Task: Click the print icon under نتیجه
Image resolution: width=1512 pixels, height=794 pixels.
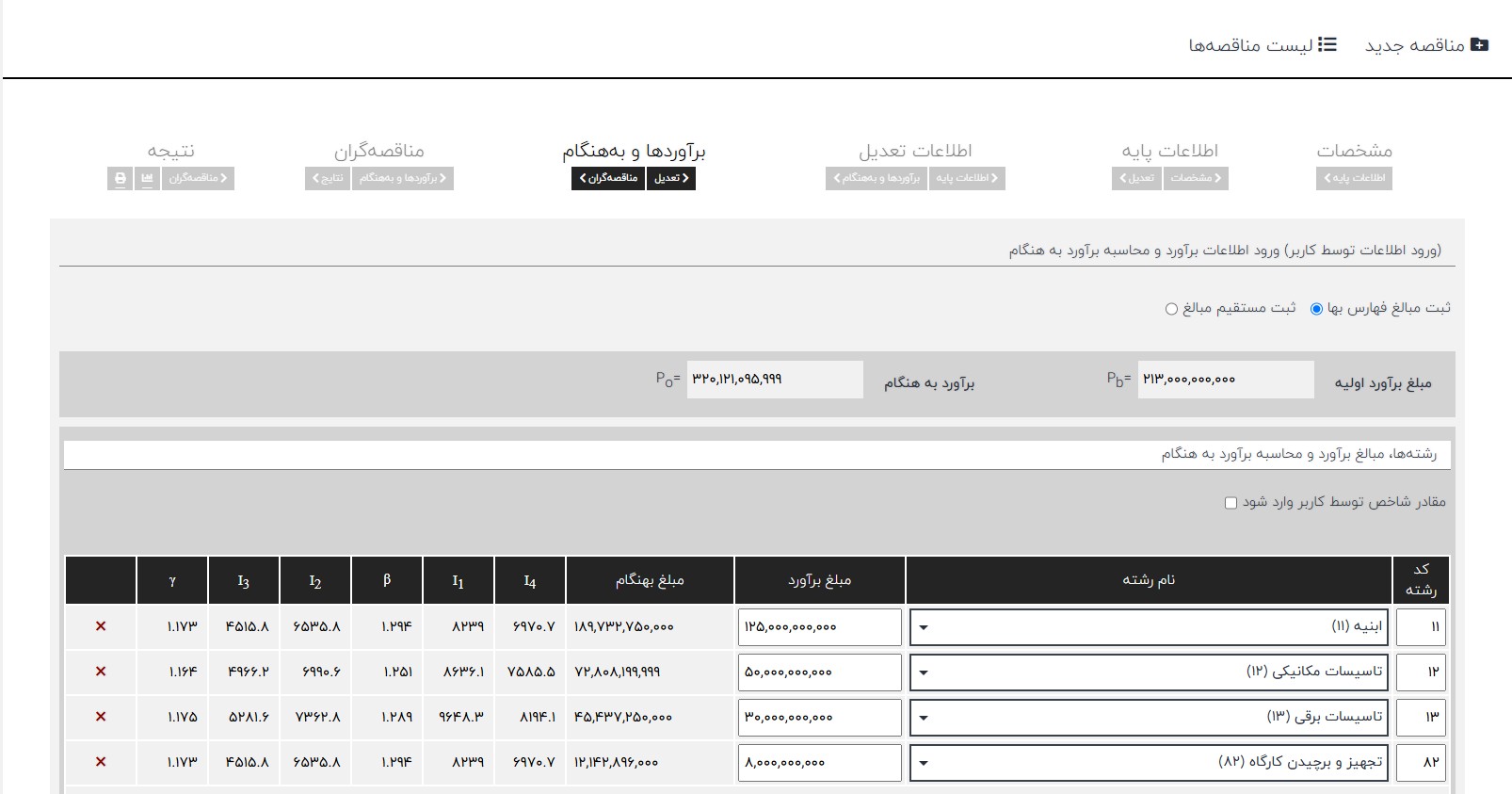Action: click(120, 178)
